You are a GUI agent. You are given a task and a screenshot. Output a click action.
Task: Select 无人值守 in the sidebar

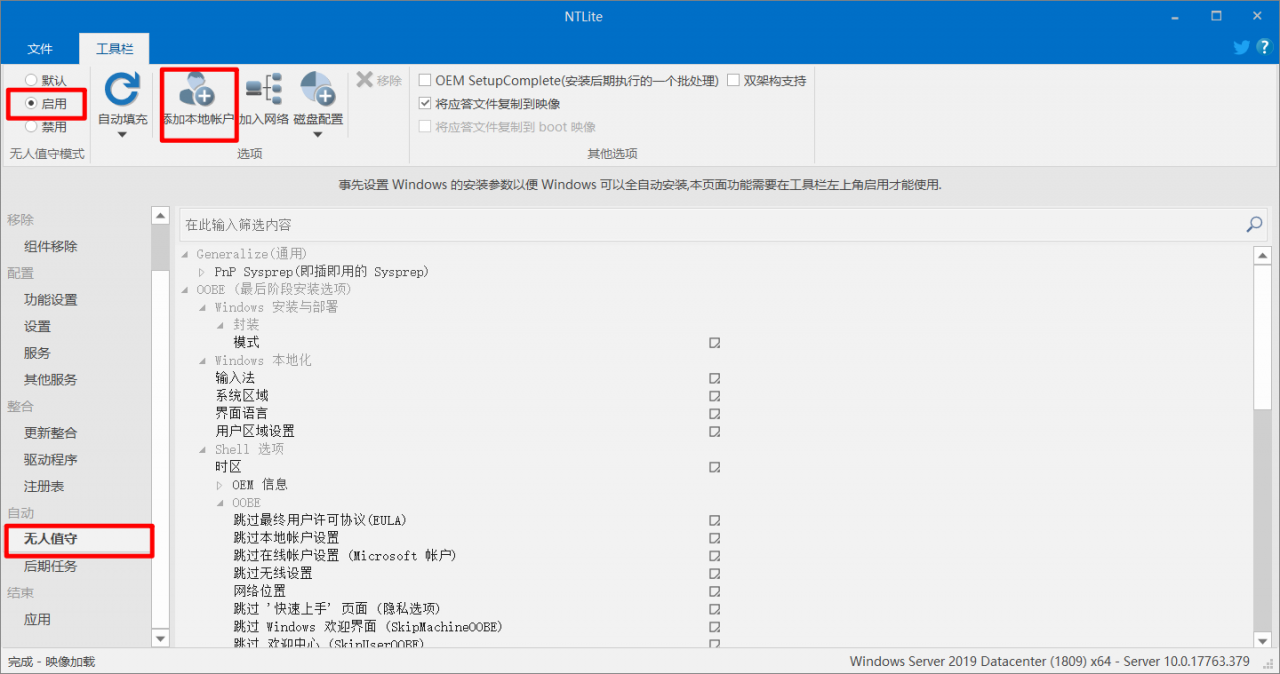click(51, 539)
